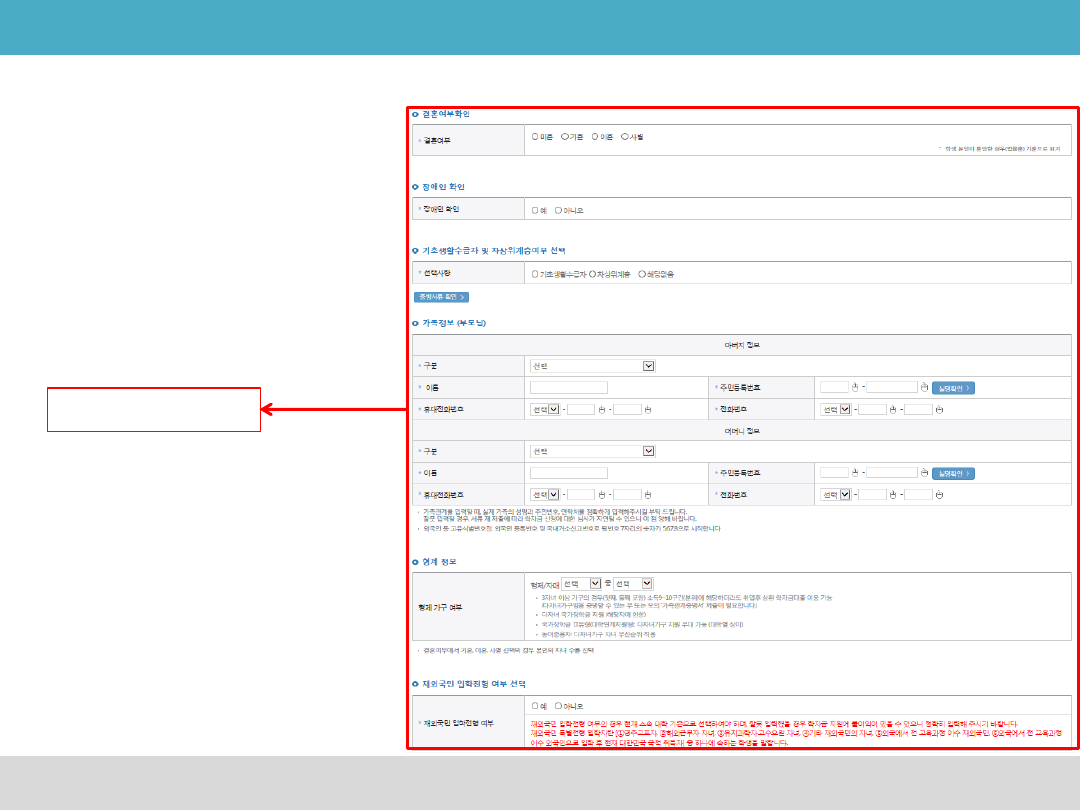Click father's 주민등록번호 second input field
This screenshot has height=810, width=1080.
coord(892,387)
